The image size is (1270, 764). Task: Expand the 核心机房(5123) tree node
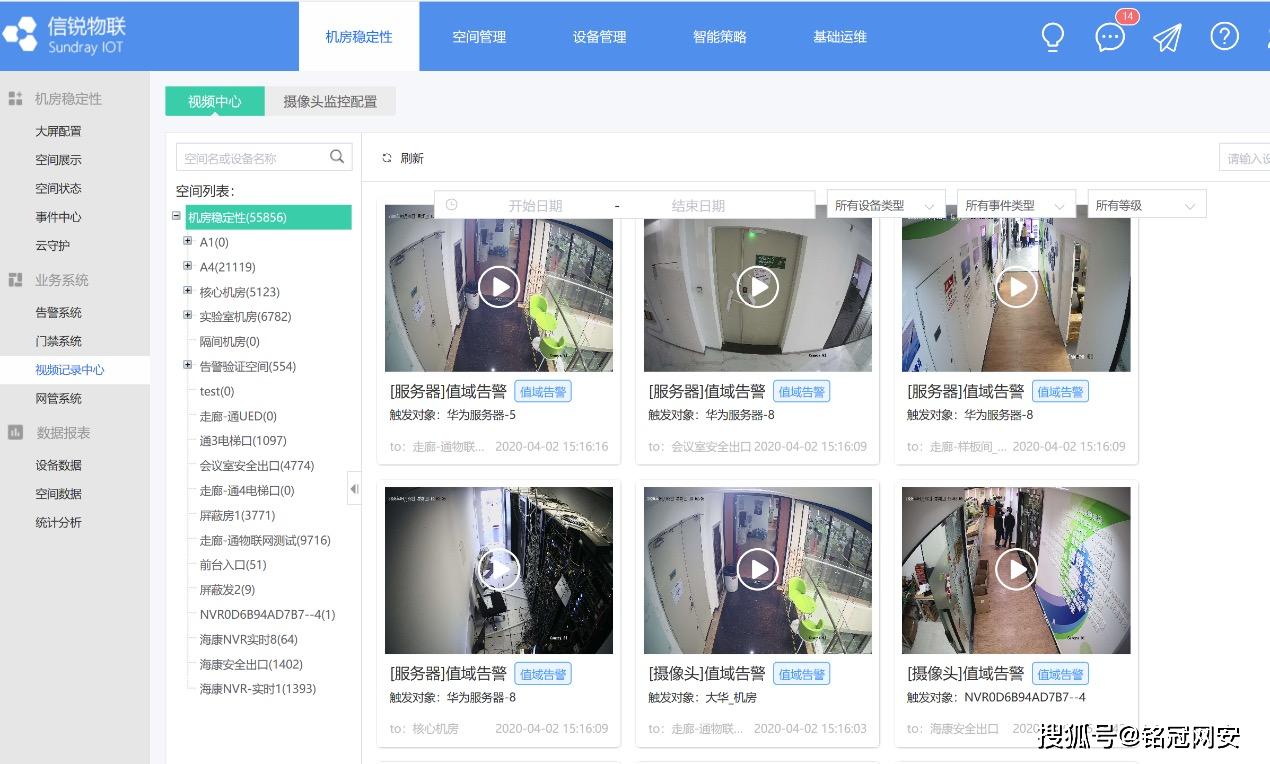(188, 291)
